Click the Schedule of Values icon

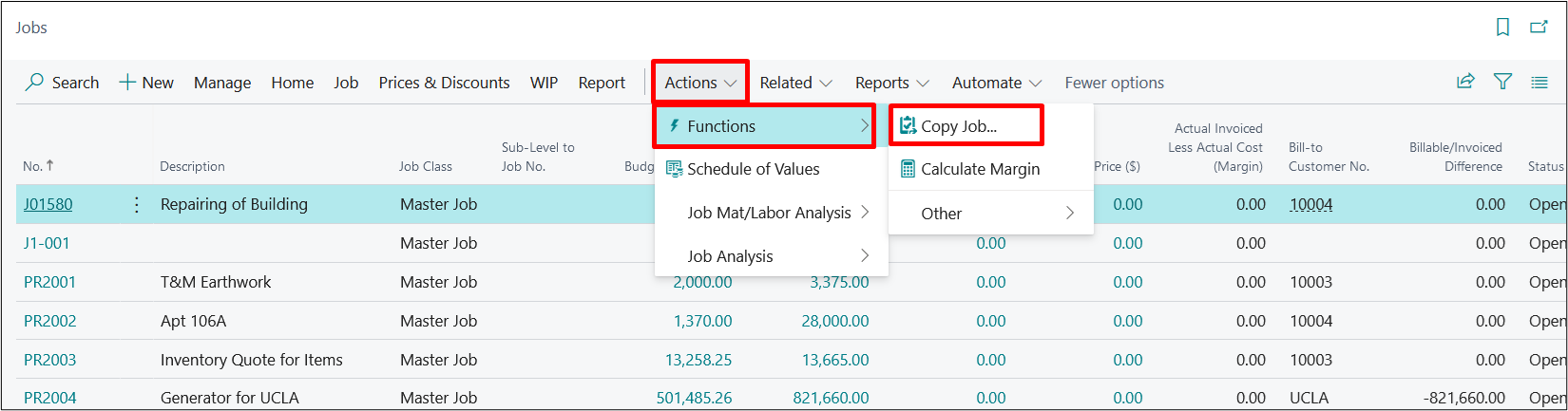coord(674,169)
